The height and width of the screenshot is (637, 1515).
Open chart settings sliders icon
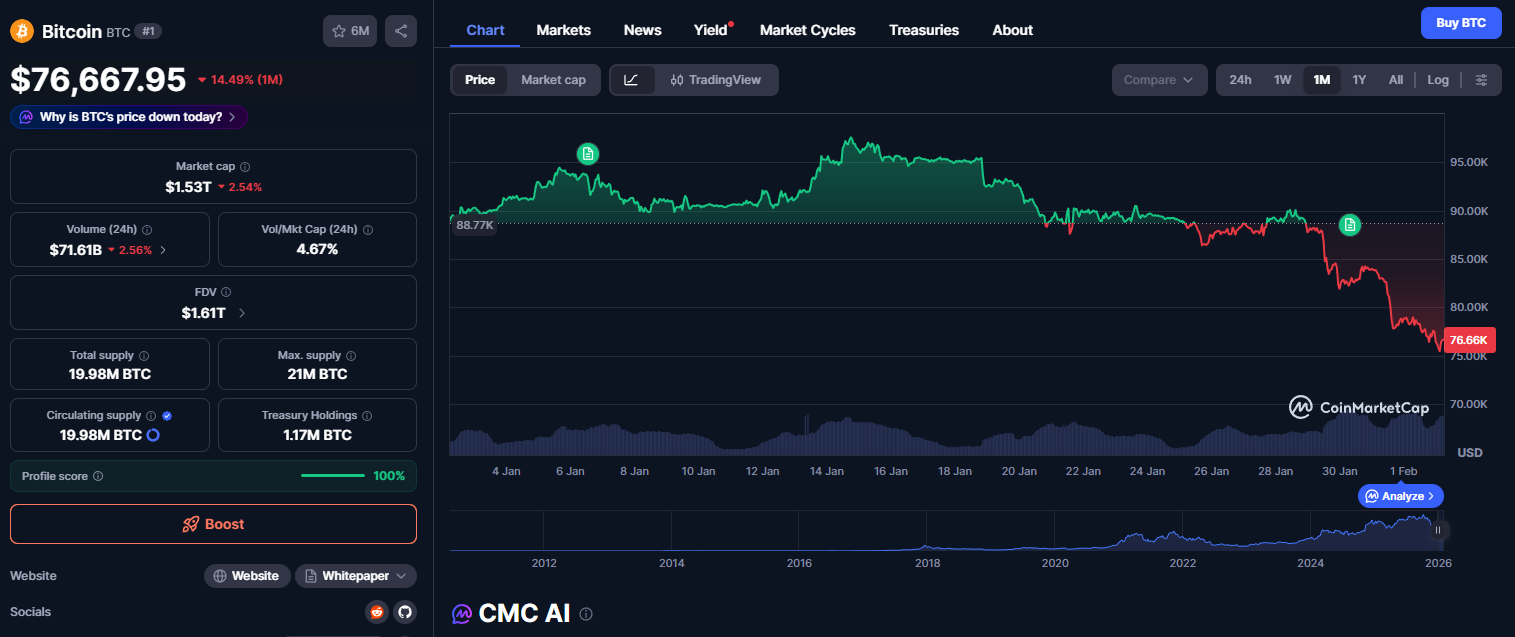tap(1482, 80)
